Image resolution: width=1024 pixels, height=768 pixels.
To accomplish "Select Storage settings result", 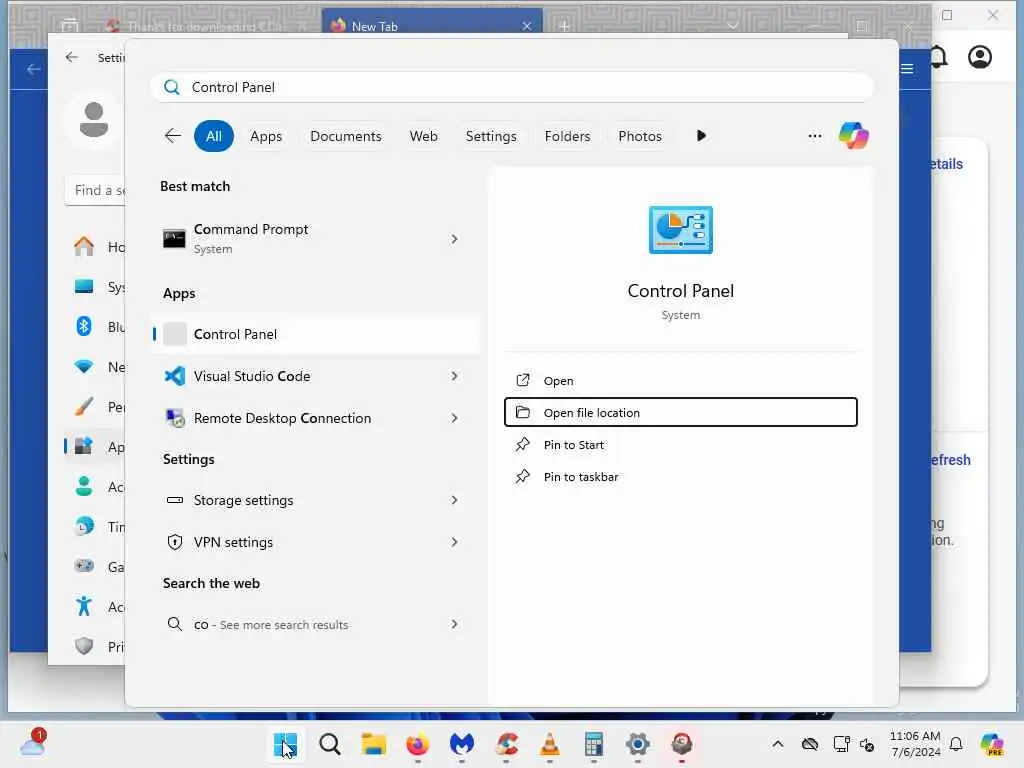I will point(315,500).
